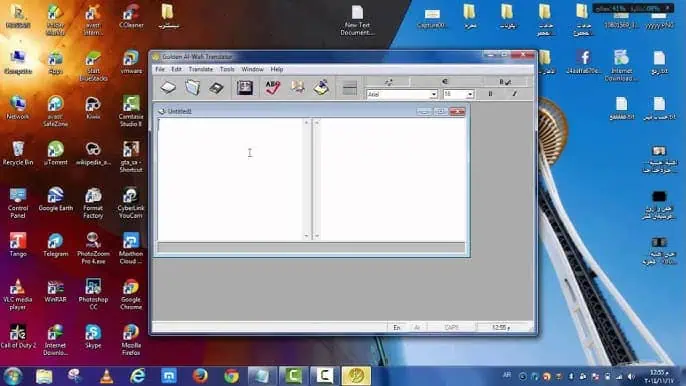Click the grey split-layout icon in toolbar
The height and width of the screenshot is (386, 686).
(350, 88)
